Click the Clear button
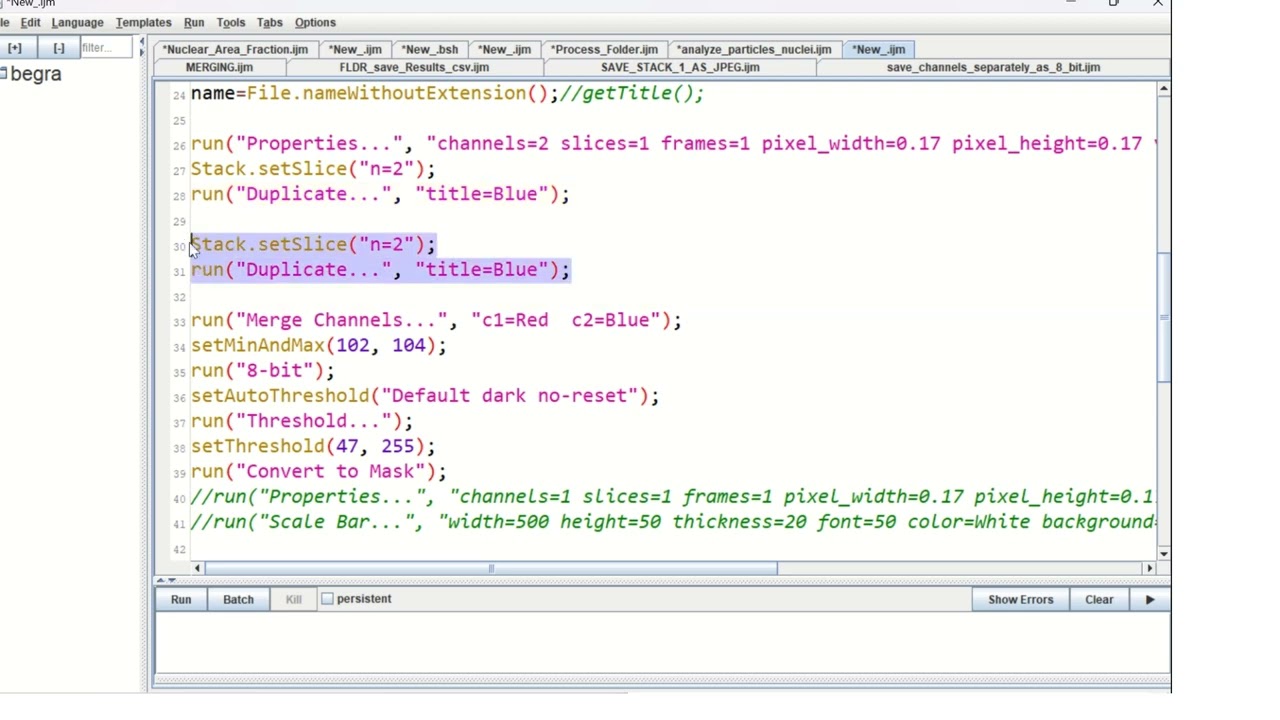Screen dimensions: 1280x720 [x=1100, y=599]
